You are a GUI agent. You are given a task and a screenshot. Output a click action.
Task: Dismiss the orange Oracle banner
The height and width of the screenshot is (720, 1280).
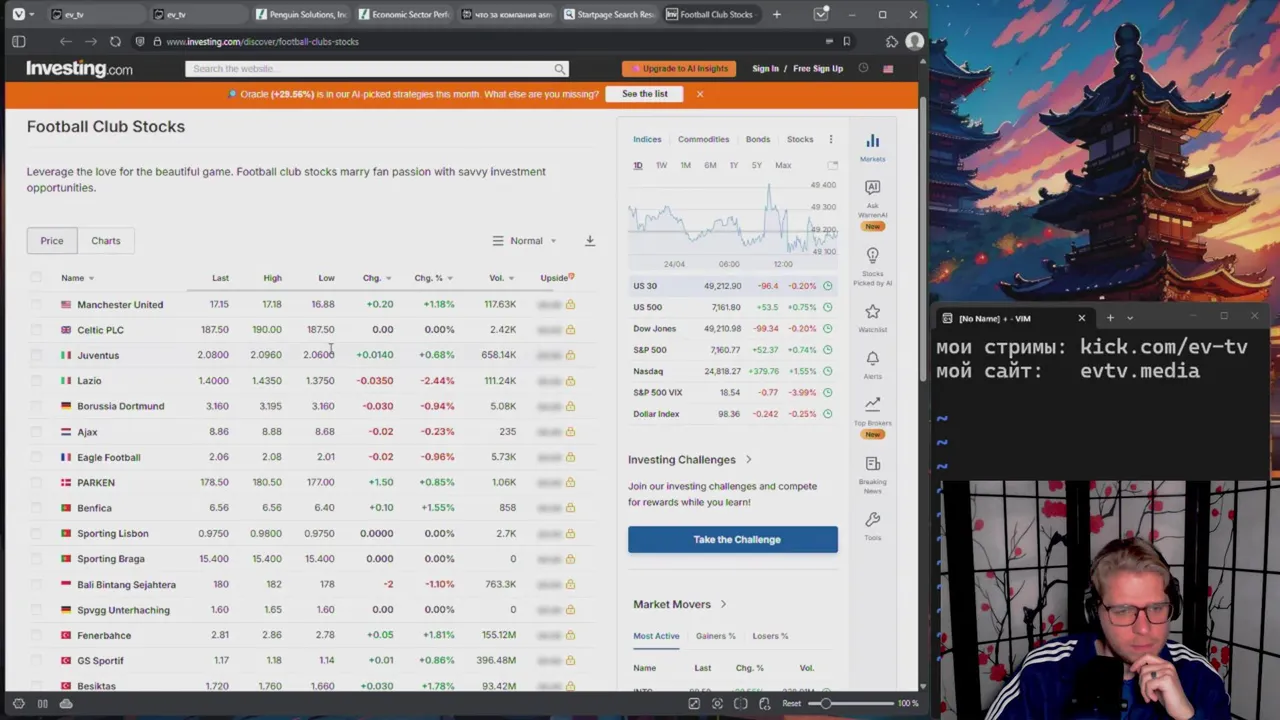pos(699,94)
